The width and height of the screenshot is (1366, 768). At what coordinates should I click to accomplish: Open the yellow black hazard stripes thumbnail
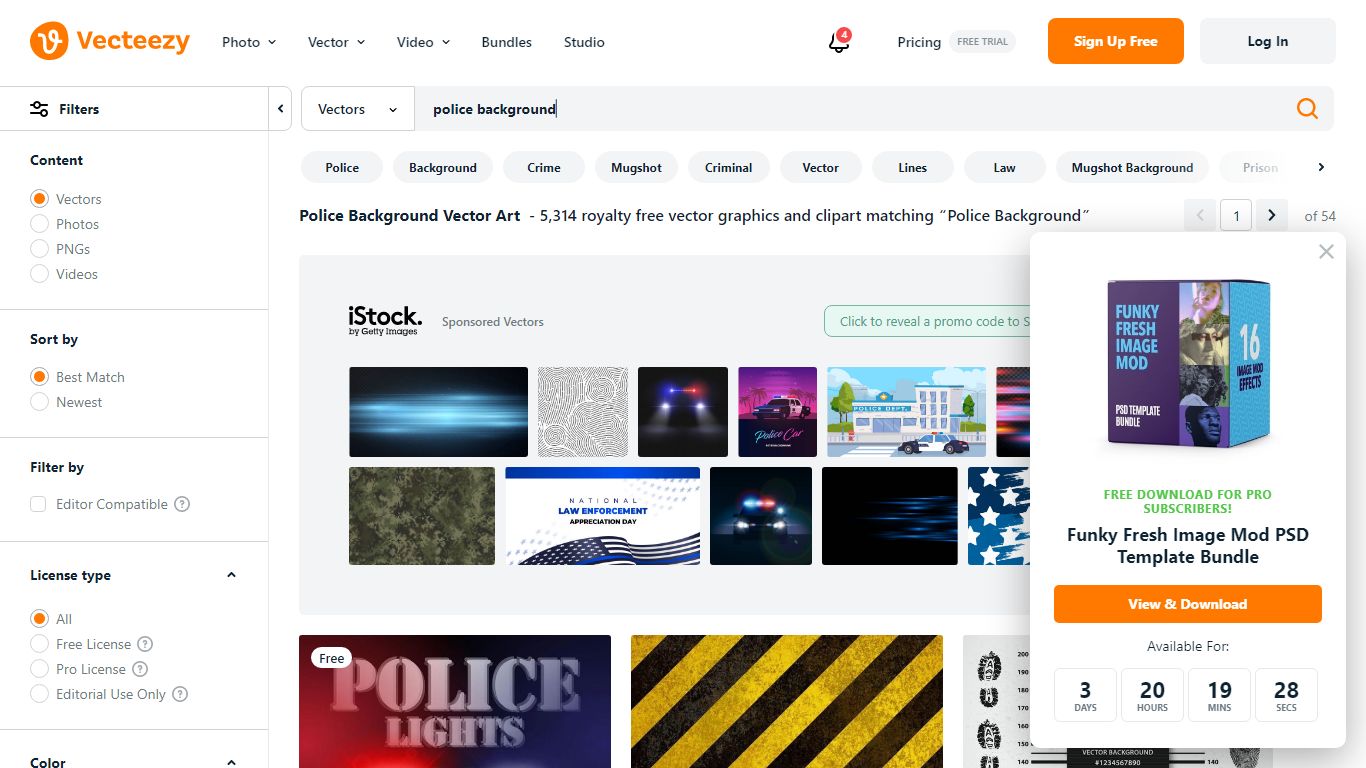(787, 701)
